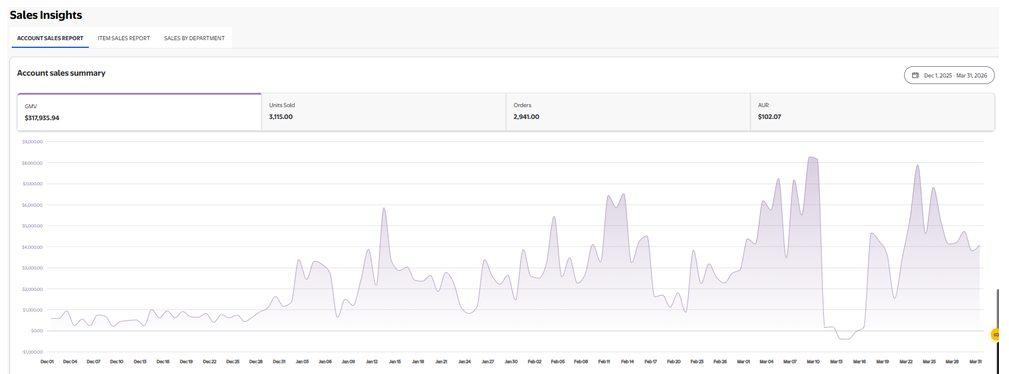The width and height of the screenshot is (1009, 374).
Task: Click the $8,000.00 y-axis label
Action: click(x=32, y=163)
